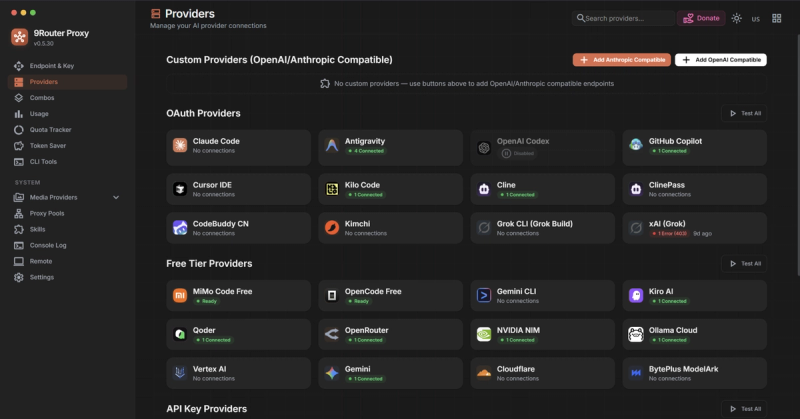Open the Claude Code provider icon

[x=180, y=145]
